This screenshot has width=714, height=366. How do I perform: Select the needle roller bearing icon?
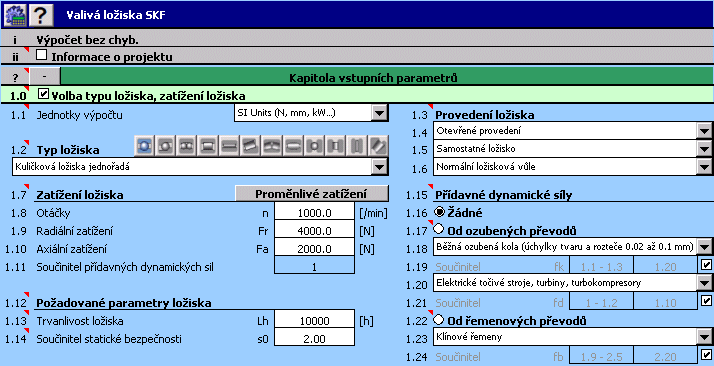coord(230,146)
